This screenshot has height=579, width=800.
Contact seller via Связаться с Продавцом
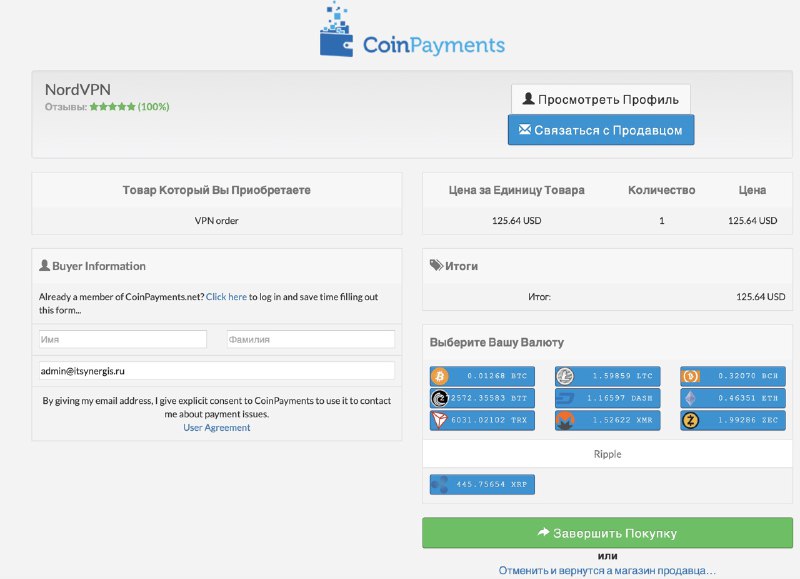pos(601,130)
